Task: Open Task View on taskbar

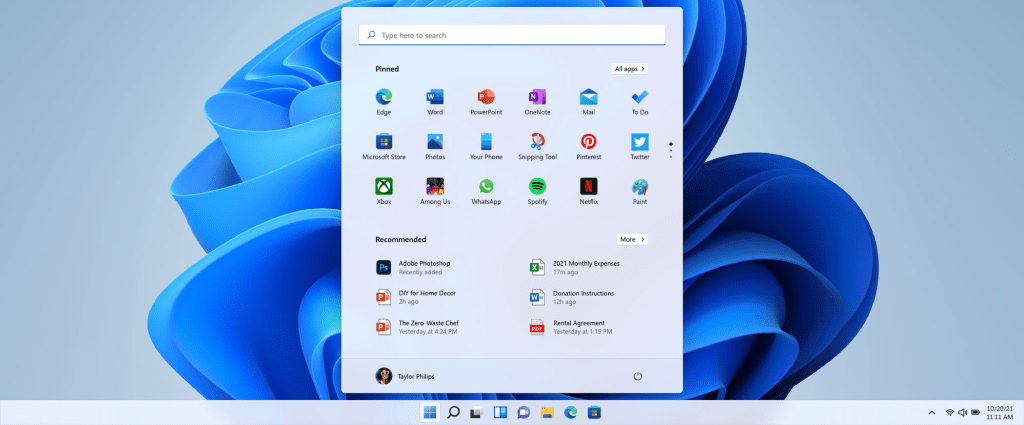Action: (x=476, y=413)
